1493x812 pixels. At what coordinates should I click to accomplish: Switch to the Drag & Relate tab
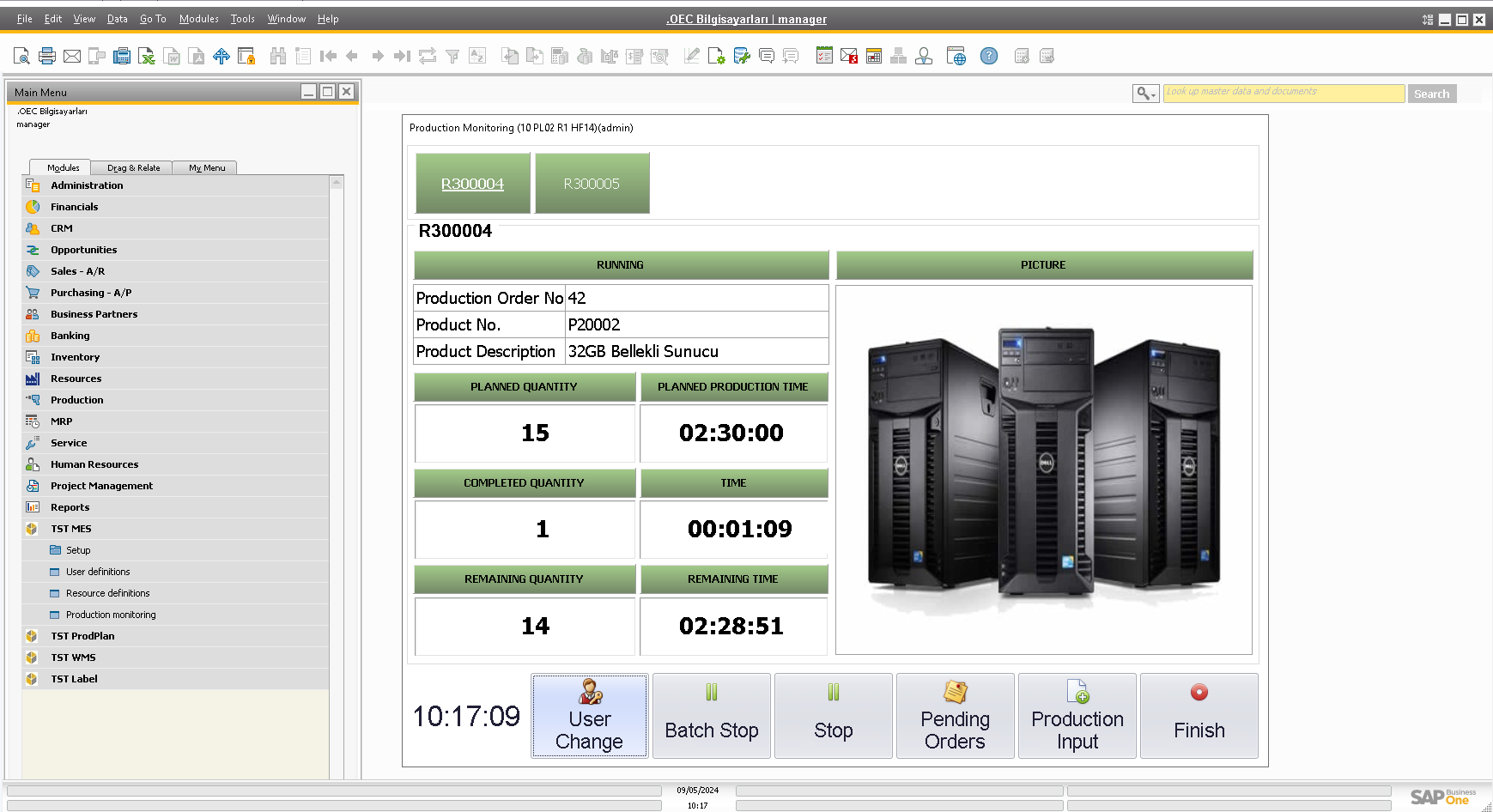[133, 168]
